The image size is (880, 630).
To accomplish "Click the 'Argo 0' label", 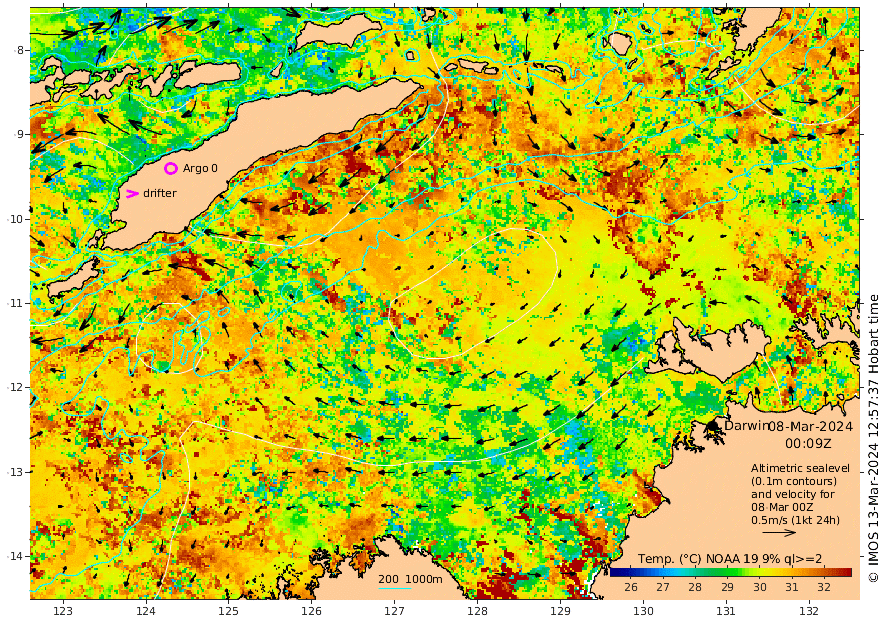I will (x=200, y=168).
